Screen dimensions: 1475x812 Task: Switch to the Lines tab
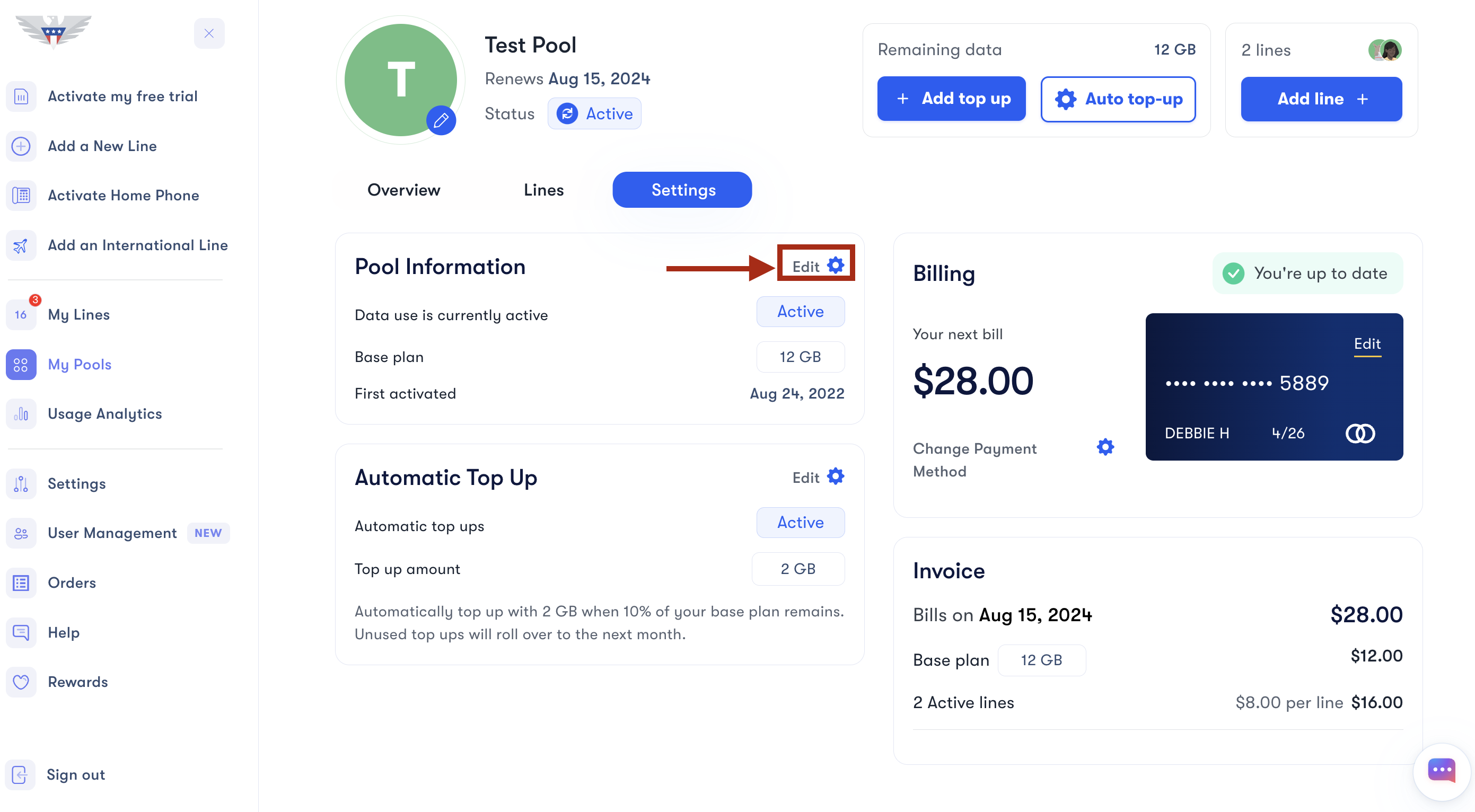[x=543, y=189]
